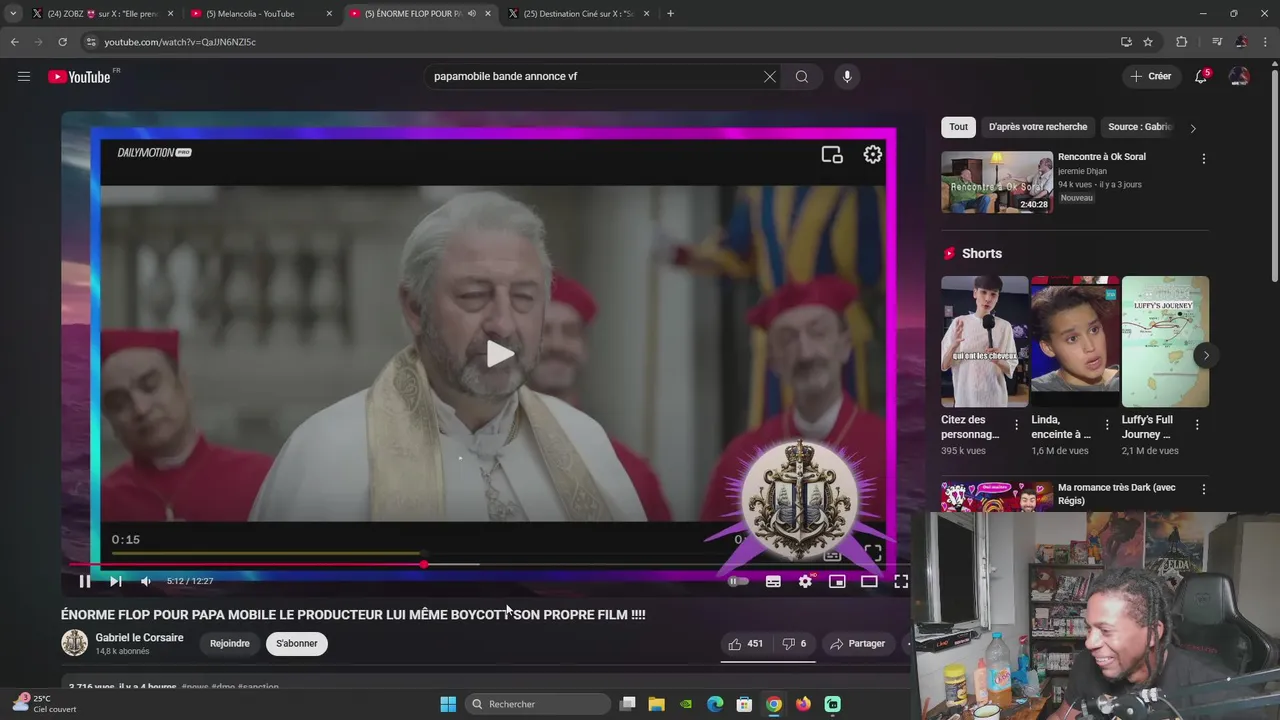Dislike the video with thumbs-down 6
Screen dimensions: 1280x720
tap(794, 644)
